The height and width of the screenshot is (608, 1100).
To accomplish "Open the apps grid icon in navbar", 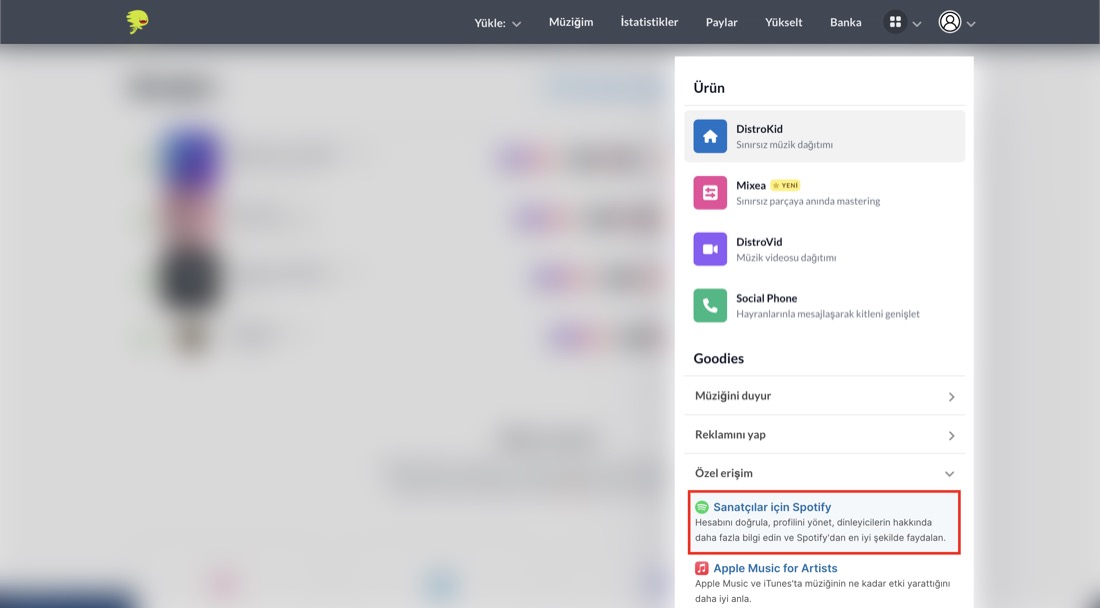I will click(895, 22).
